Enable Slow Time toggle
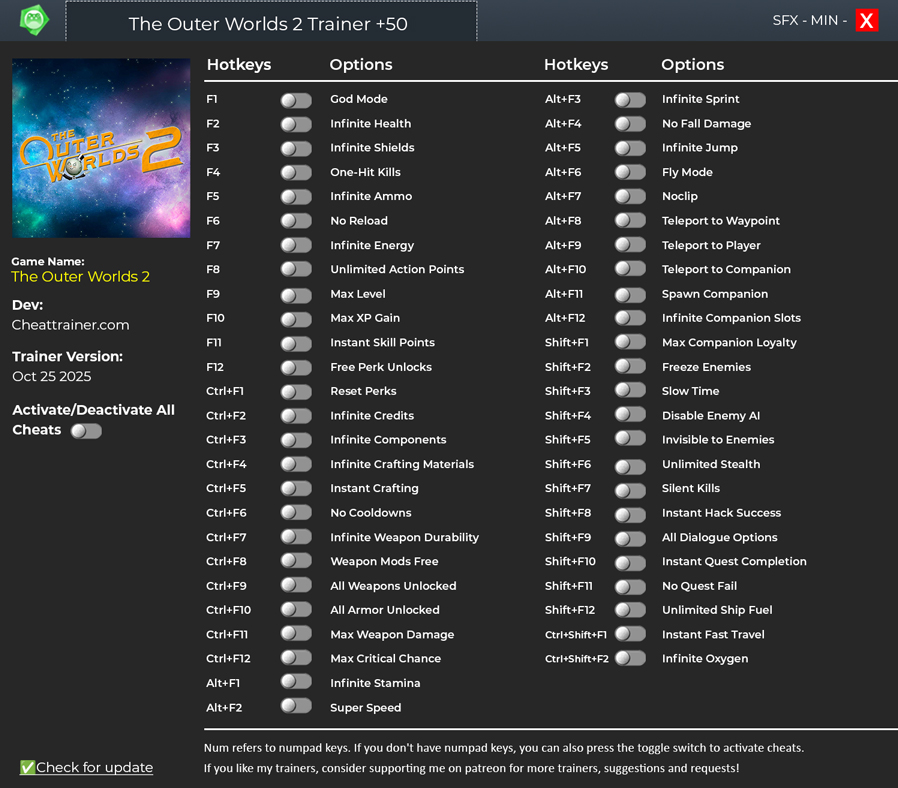The width and height of the screenshot is (898, 788). [x=630, y=391]
